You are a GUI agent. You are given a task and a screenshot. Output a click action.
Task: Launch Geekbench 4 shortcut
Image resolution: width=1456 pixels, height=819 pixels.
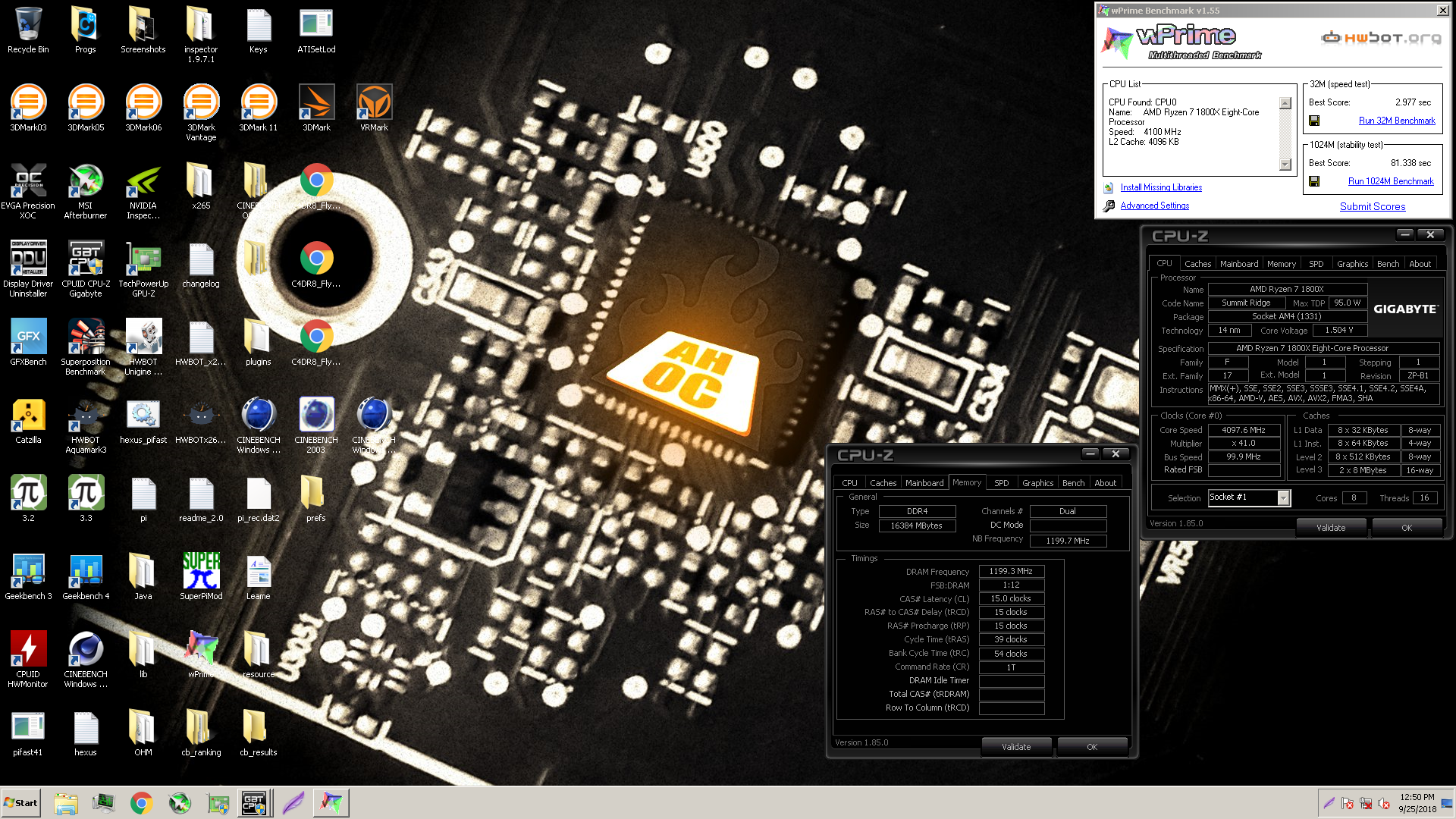coord(86,576)
